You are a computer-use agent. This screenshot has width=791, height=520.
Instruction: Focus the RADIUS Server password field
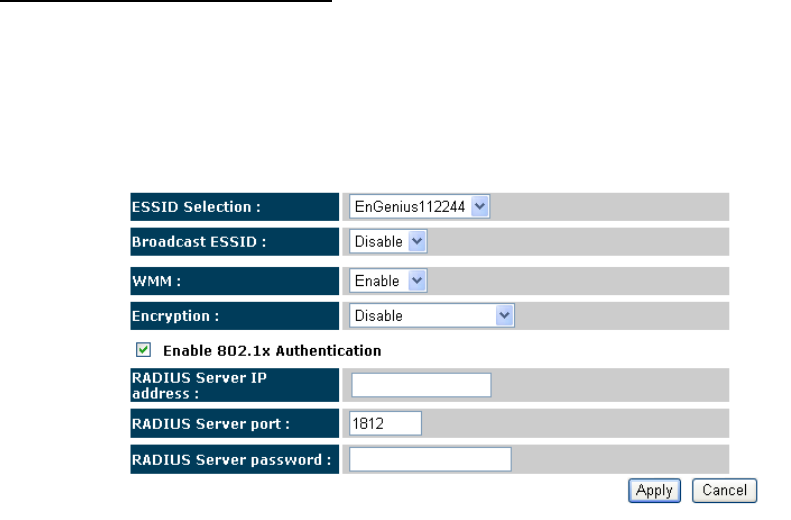pyautogui.click(x=430, y=459)
